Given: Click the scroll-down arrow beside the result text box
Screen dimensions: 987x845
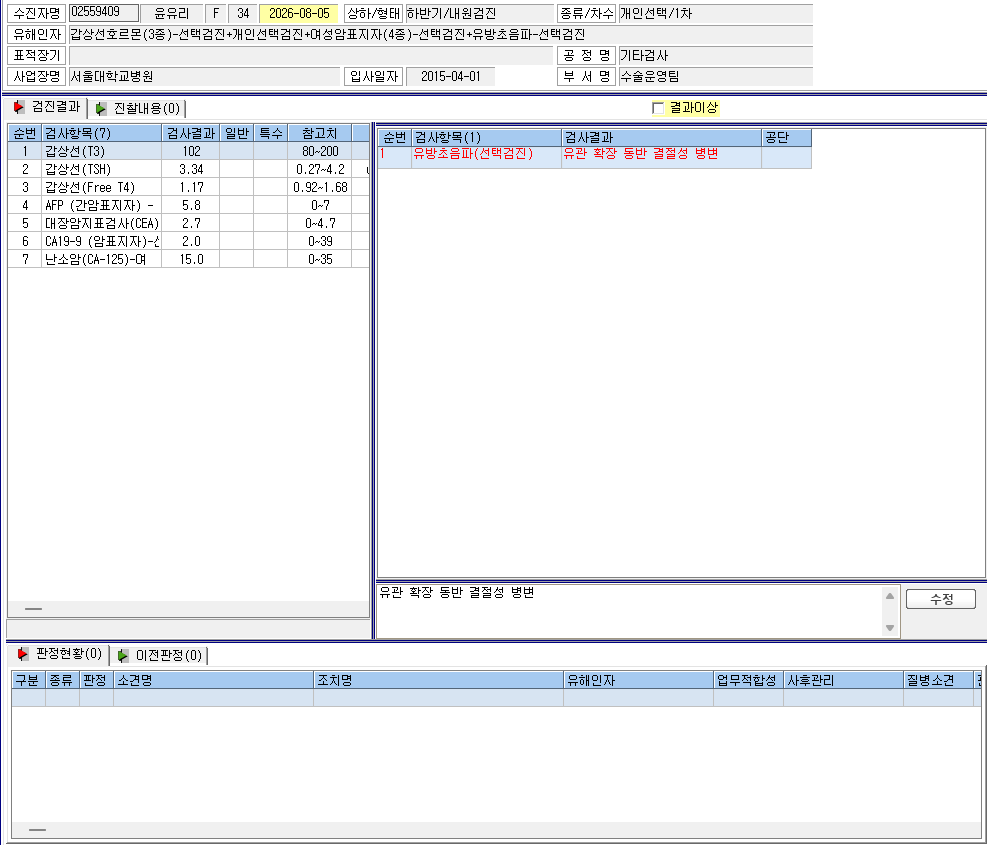Looking at the screenshot, I should 889,628.
